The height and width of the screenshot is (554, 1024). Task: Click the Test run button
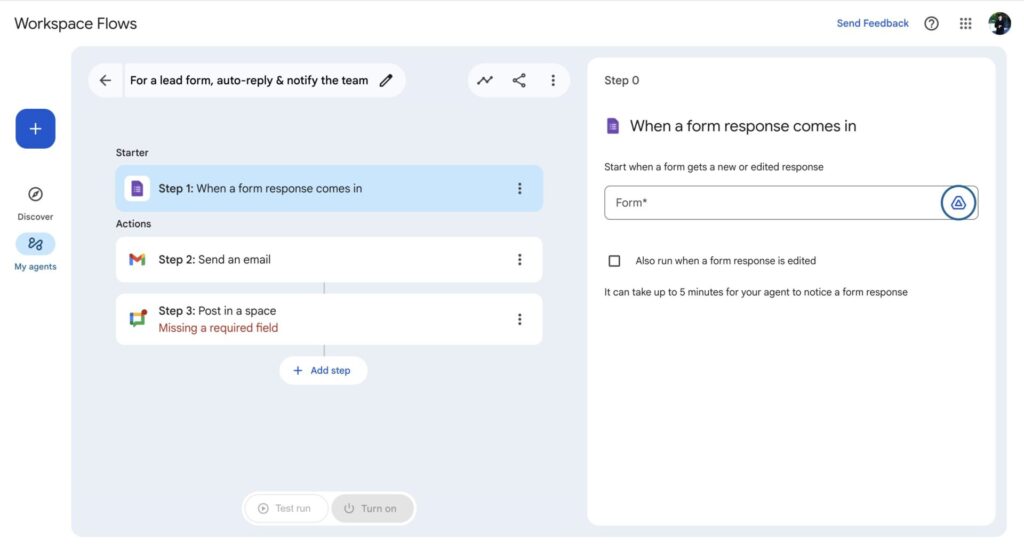[x=285, y=508]
